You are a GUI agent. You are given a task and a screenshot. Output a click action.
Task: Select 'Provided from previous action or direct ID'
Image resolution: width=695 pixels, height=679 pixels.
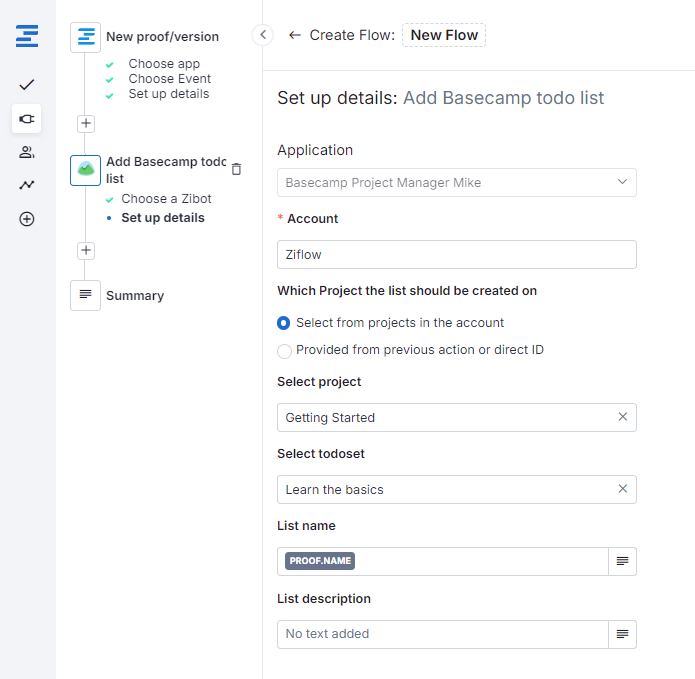284,350
